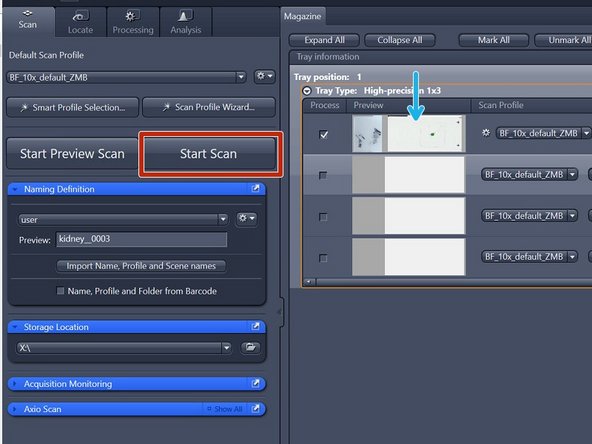592x444 pixels.
Task: Open gear options beside user dropdown
Action: [247, 218]
